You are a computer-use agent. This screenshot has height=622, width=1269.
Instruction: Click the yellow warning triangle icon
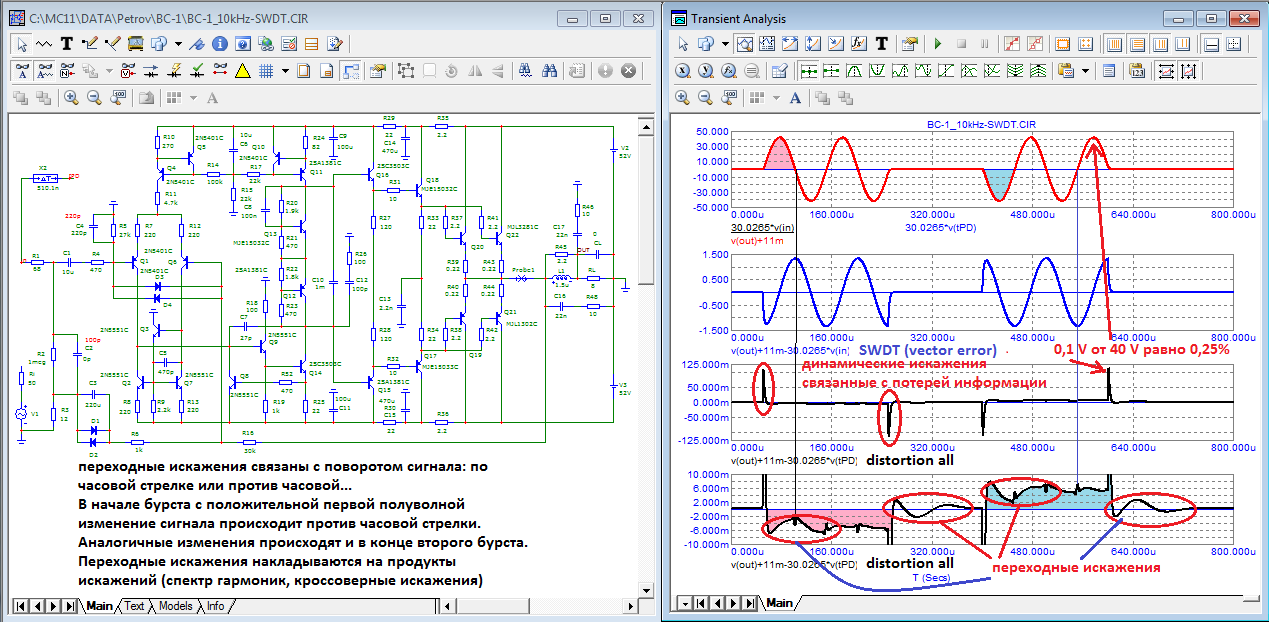(242, 71)
